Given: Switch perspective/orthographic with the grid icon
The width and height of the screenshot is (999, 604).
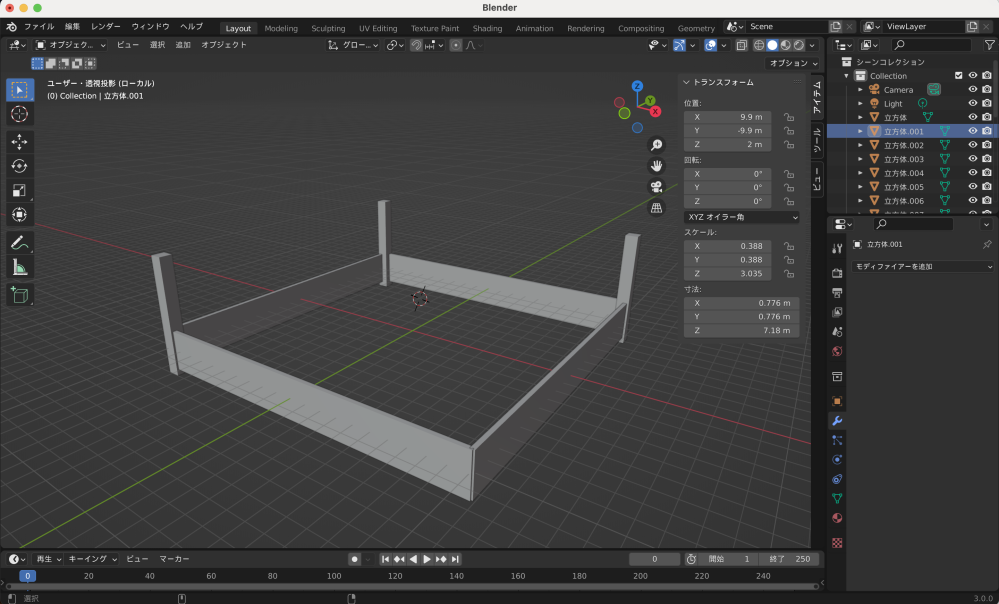Looking at the screenshot, I should pyautogui.click(x=656, y=208).
